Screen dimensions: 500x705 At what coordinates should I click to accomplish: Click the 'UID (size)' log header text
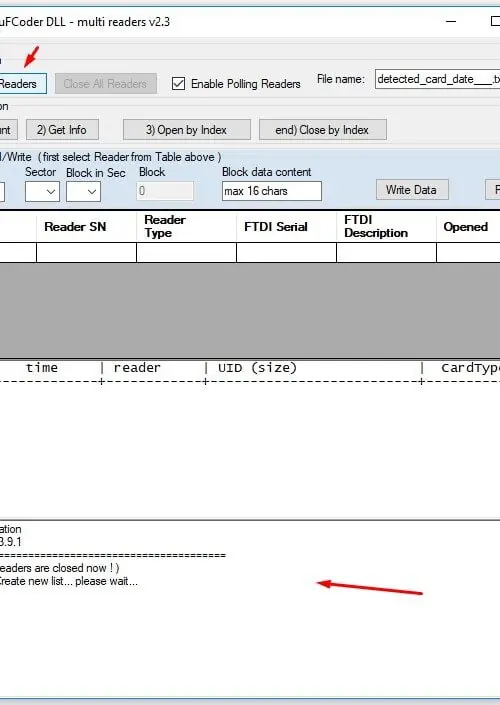tap(257, 368)
